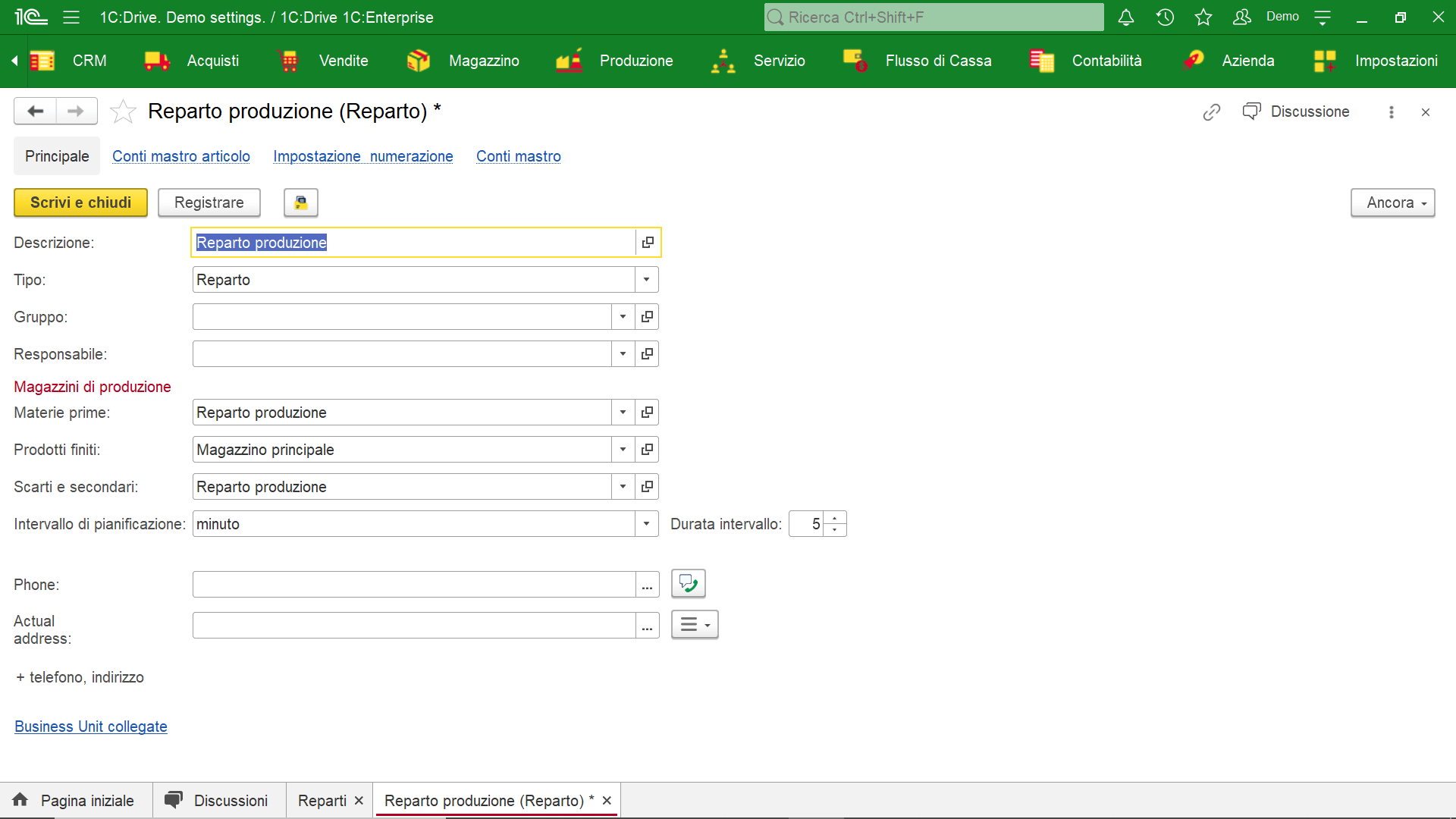The image size is (1456, 819).
Task: Expand the Responsabile dropdown
Action: pos(623,354)
